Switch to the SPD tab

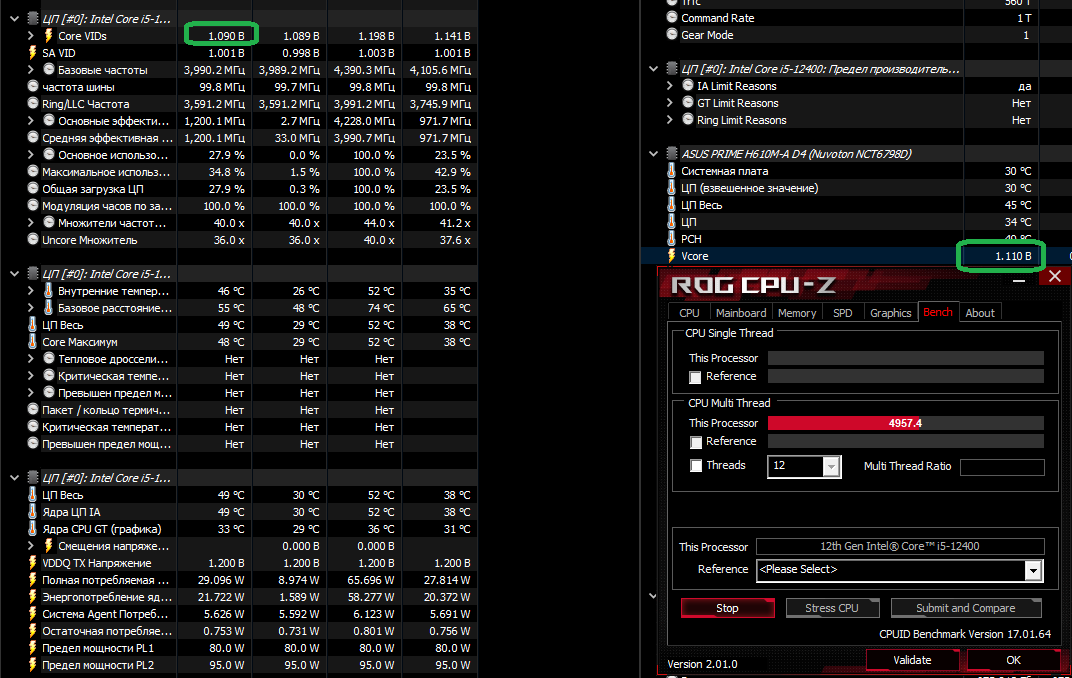(x=842, y=312)
